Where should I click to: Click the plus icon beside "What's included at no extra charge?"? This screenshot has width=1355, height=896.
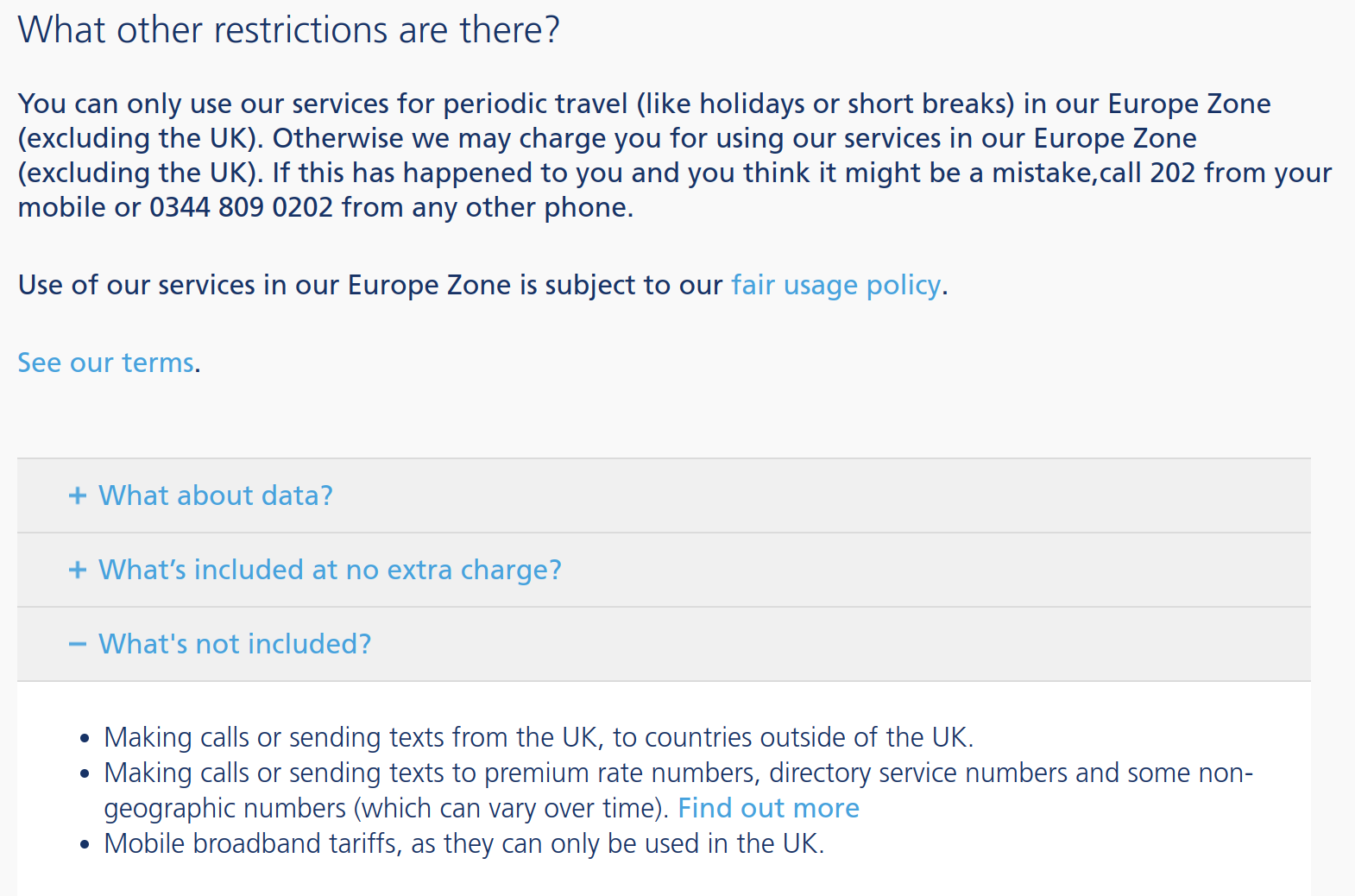(x=78, y=570)
